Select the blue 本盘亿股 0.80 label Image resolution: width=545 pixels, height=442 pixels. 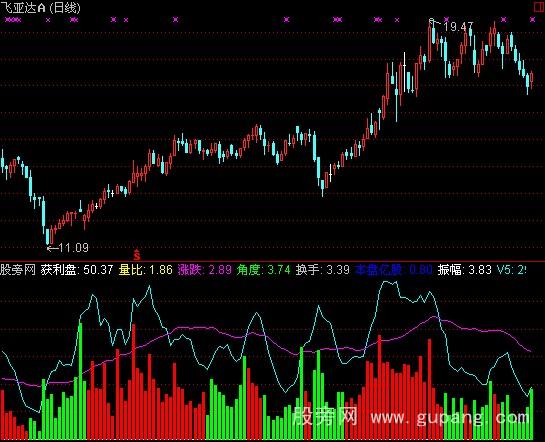tap(394, 270)
